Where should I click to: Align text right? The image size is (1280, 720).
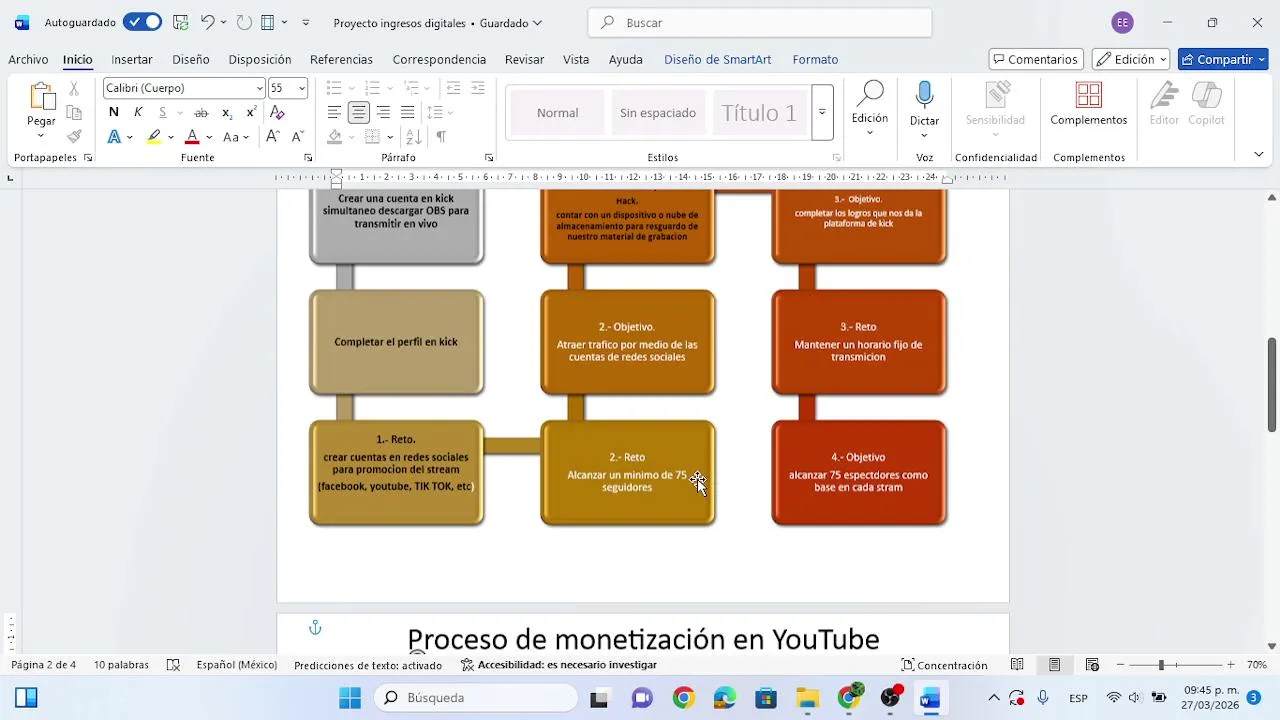pos(383,112)
